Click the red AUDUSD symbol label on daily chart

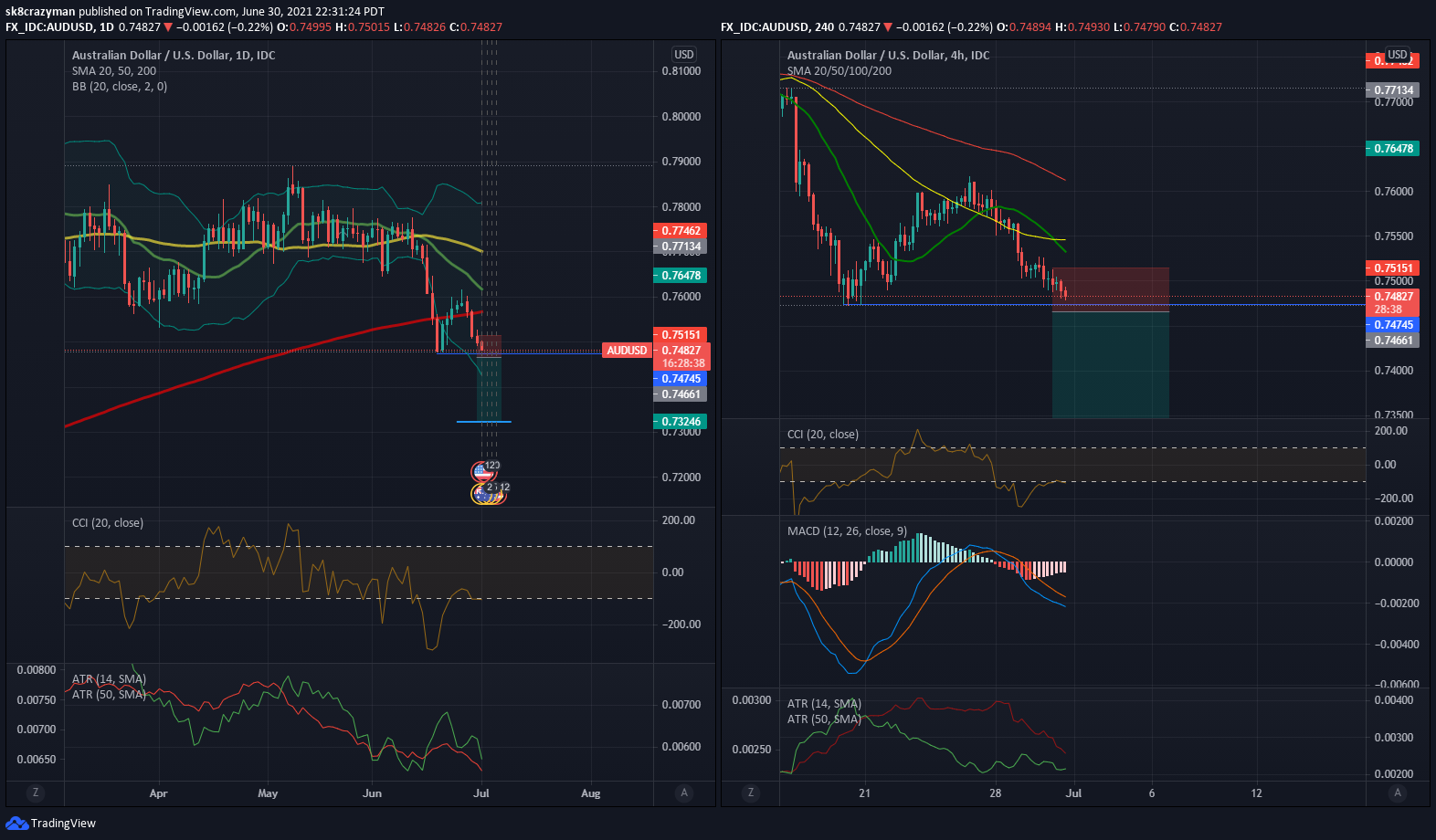(627, 351)
